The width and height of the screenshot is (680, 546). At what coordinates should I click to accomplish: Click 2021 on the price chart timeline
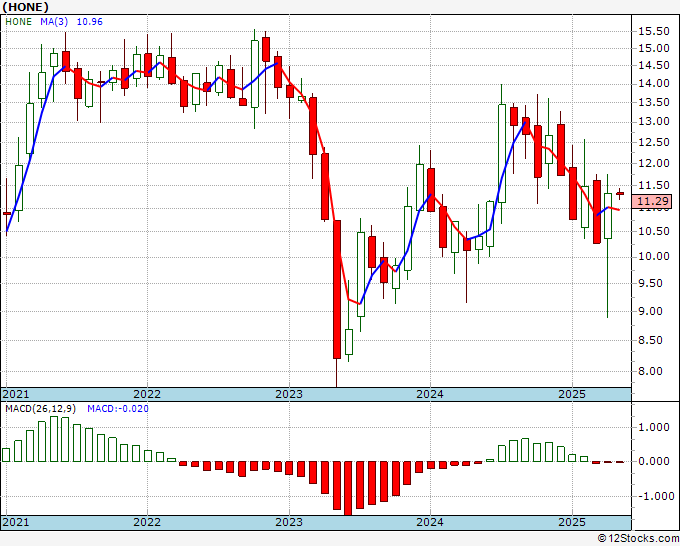pos(16,394)
